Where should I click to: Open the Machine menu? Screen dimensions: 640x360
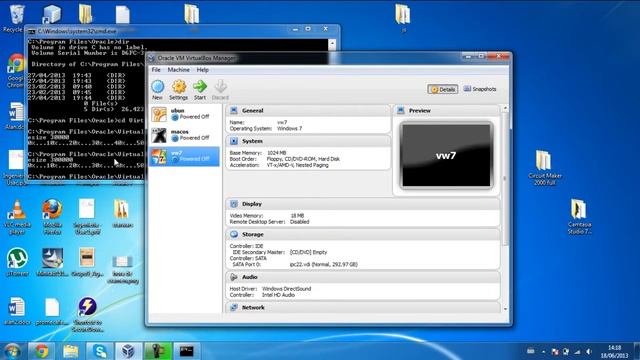click(178, 70)
